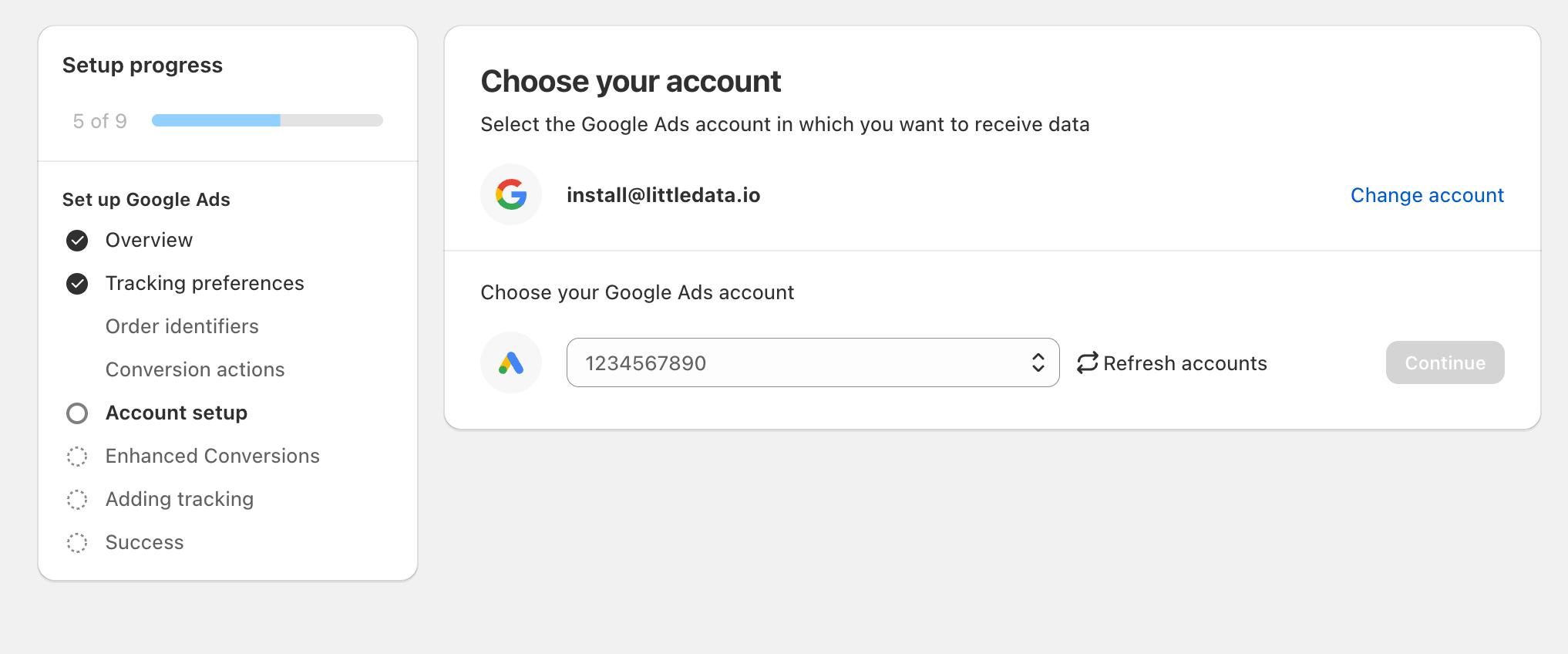Click the Google Ads logo icon
Viewport: 1568px width, 654px height.
click(x=511, y=362)
